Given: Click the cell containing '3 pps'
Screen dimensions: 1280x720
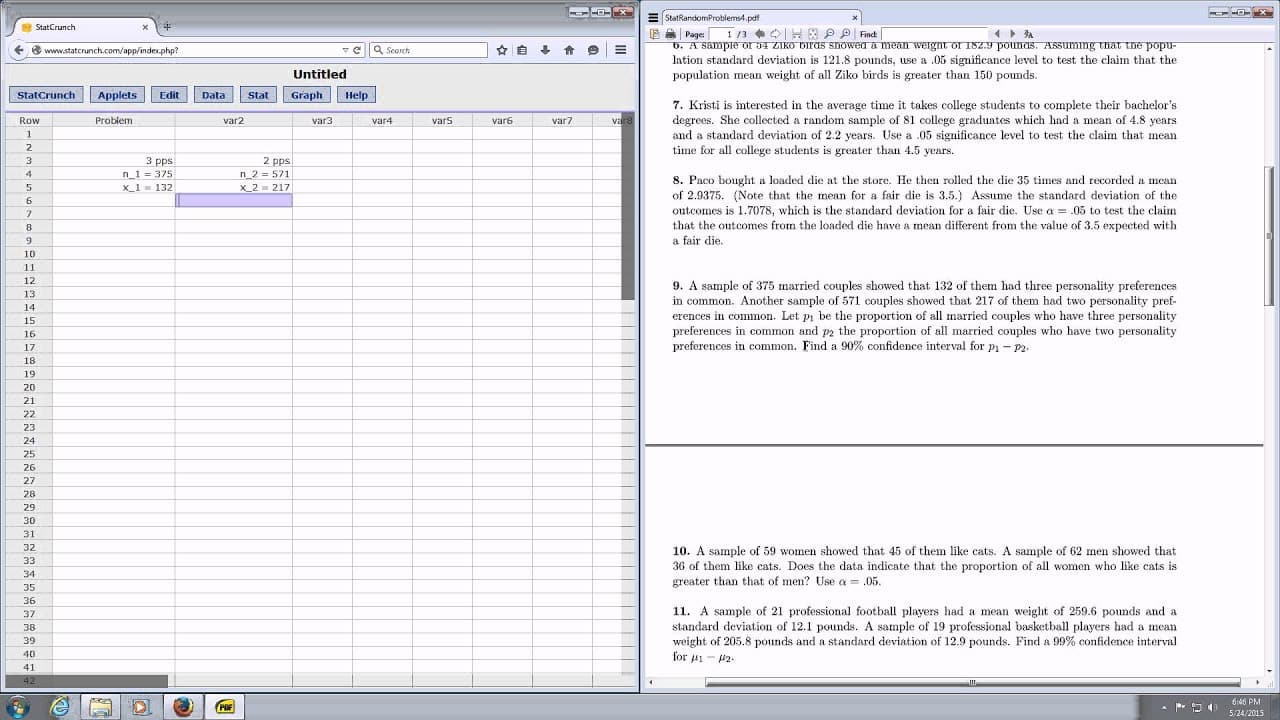Looking at the screenshot, I should point(114,160).
